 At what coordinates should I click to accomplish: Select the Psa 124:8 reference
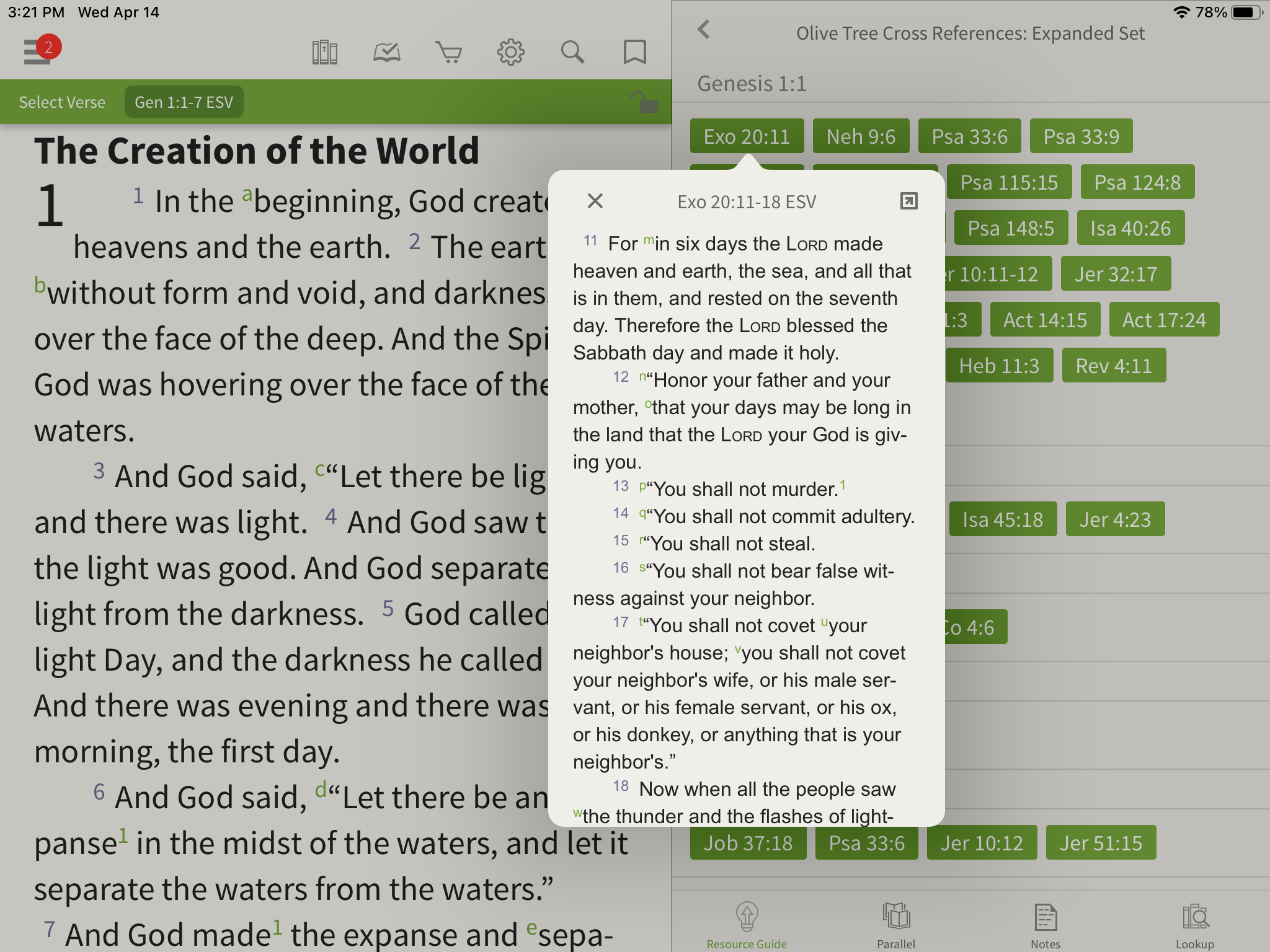[x=1138, y=182]
